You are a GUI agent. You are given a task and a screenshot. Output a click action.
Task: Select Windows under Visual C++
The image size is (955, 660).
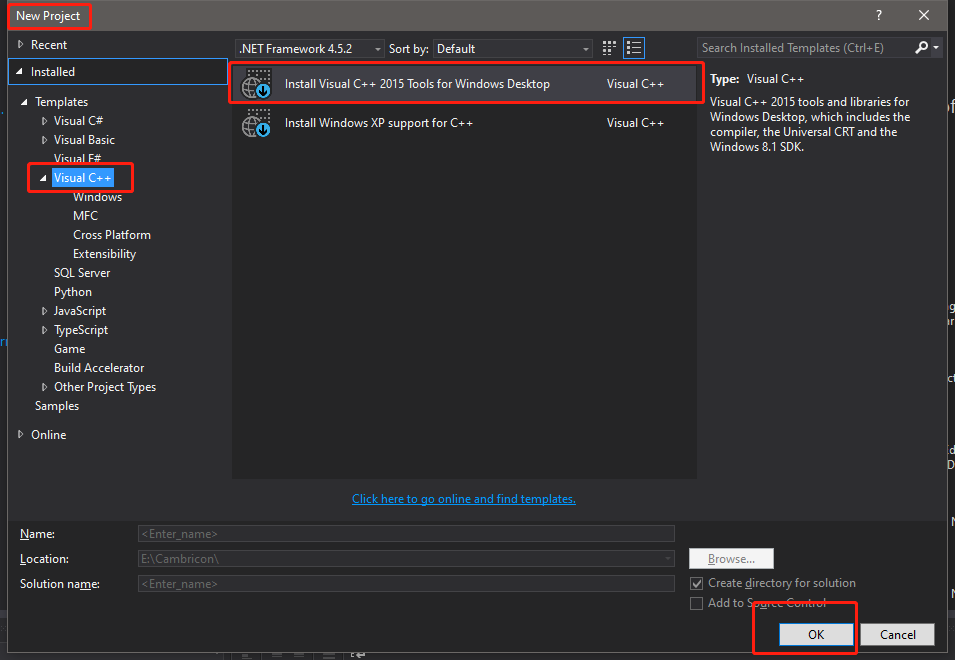[x=97, y=197]
